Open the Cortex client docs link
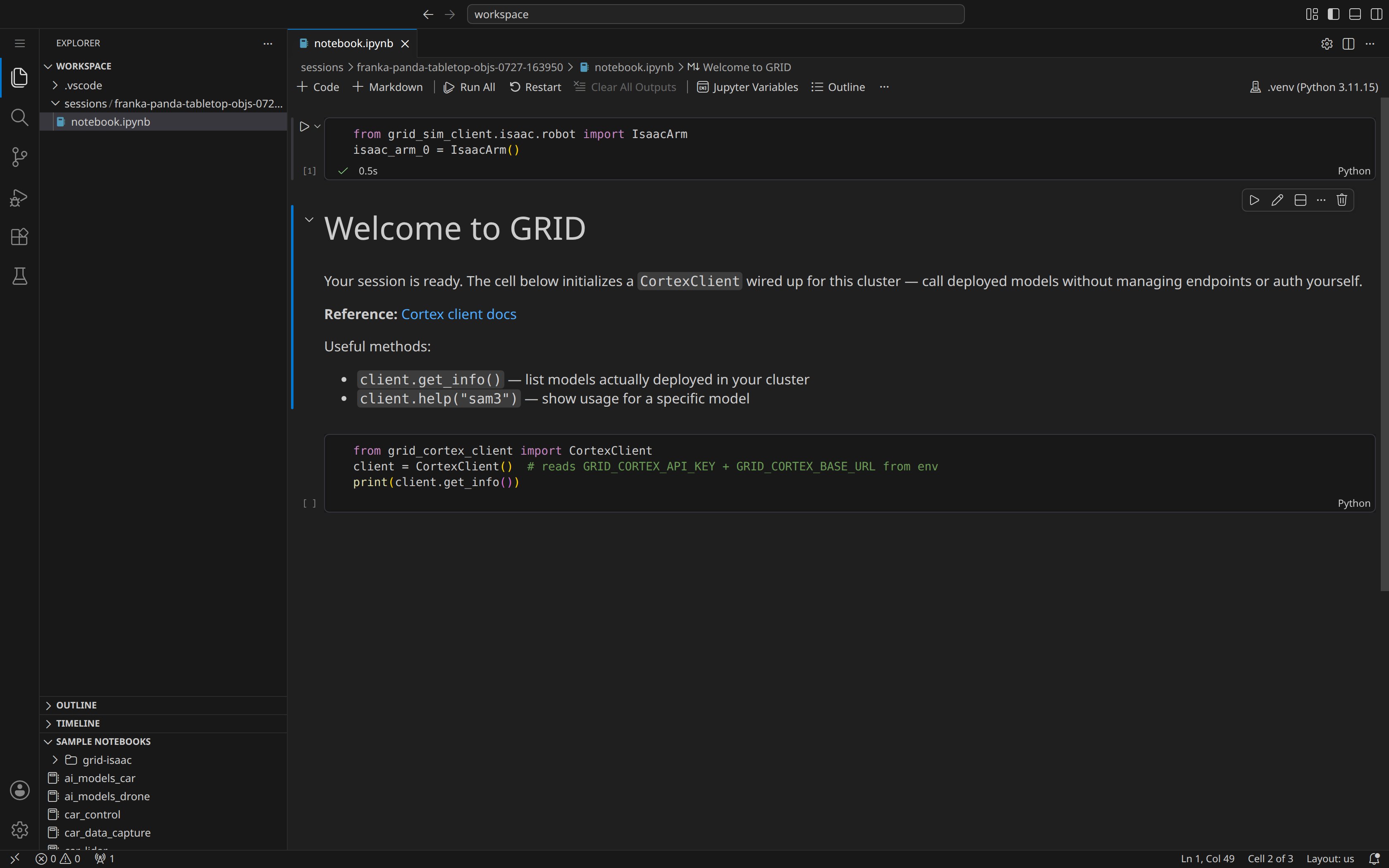 458,315
